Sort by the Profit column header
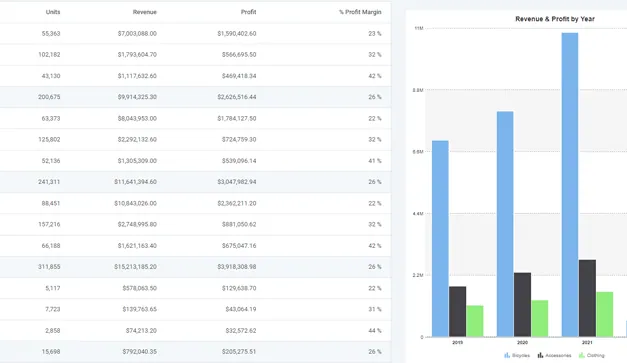 (248, 12)
